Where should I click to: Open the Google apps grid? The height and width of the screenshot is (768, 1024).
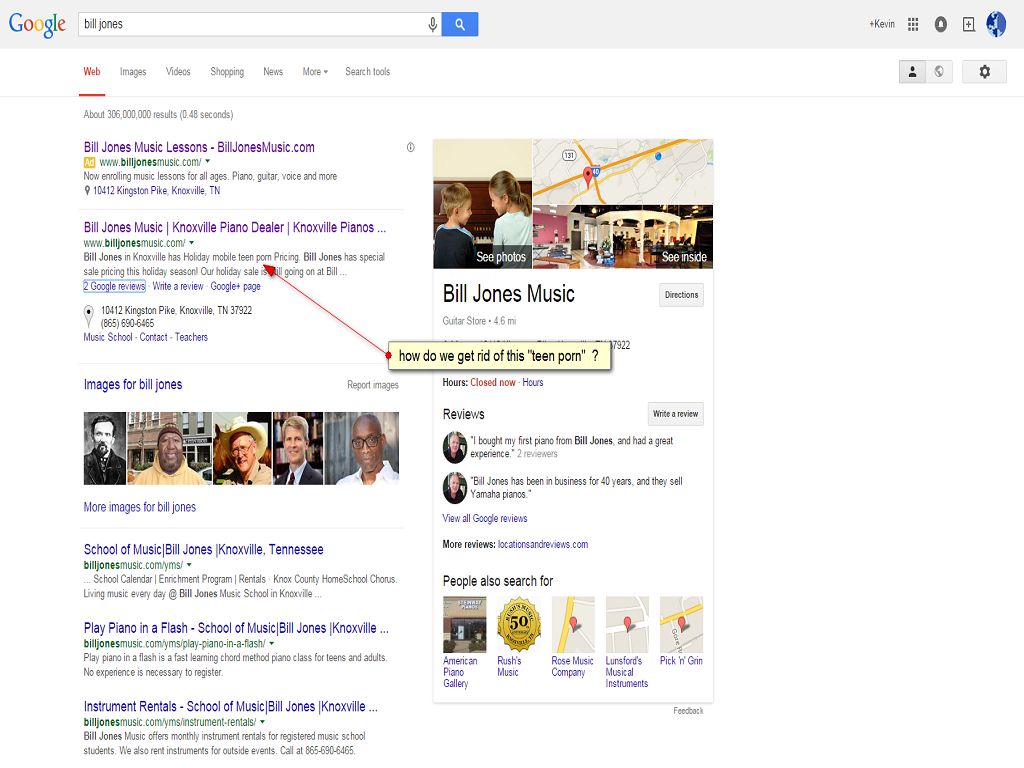pyautogui.click(x=913, y=24)
